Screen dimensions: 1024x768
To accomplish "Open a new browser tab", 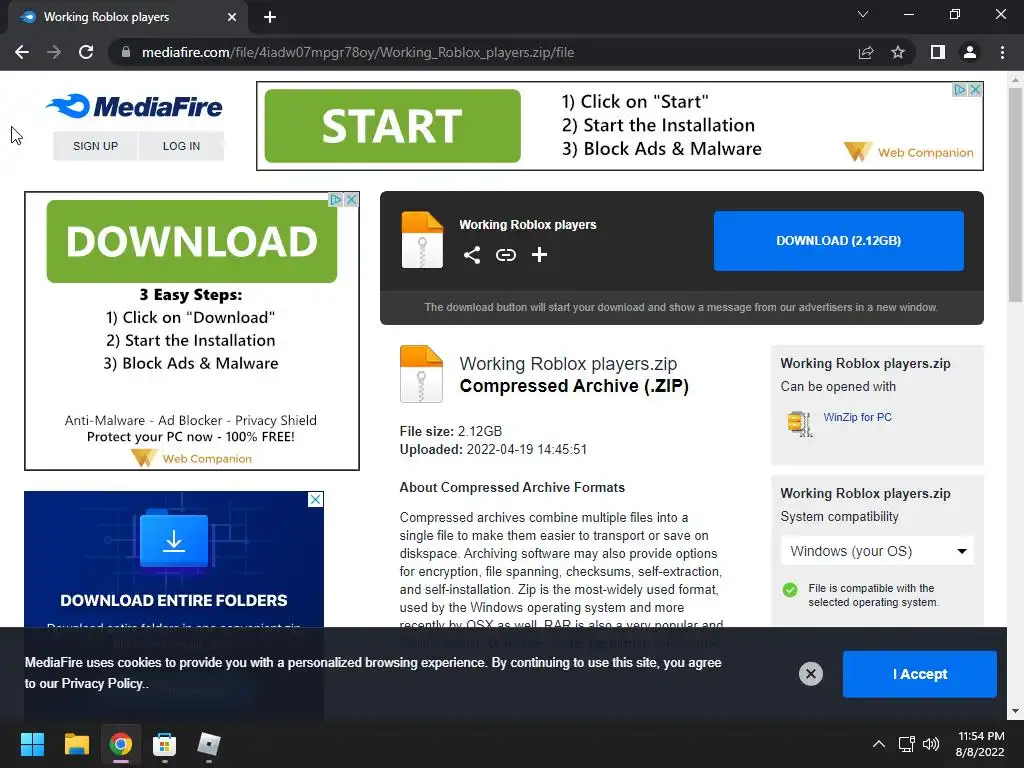I will click(270, 17).
